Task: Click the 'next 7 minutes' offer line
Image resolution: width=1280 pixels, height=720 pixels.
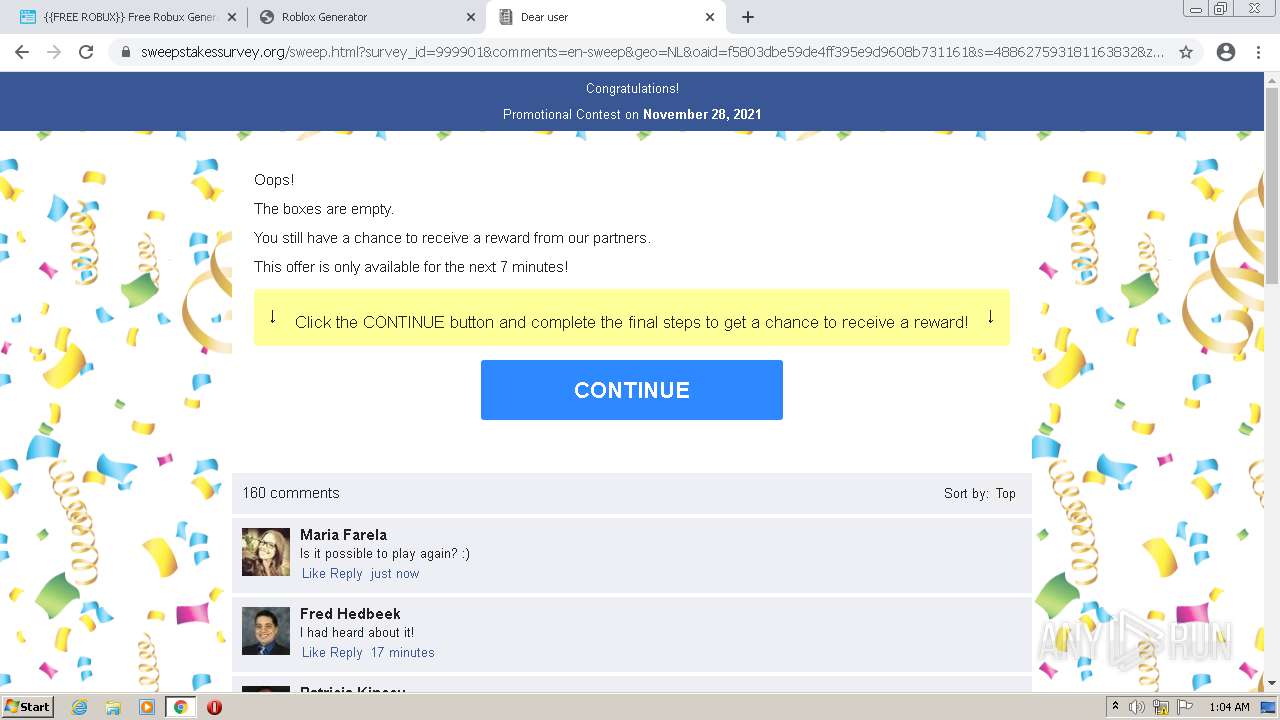Action: [x=411, y=267]
